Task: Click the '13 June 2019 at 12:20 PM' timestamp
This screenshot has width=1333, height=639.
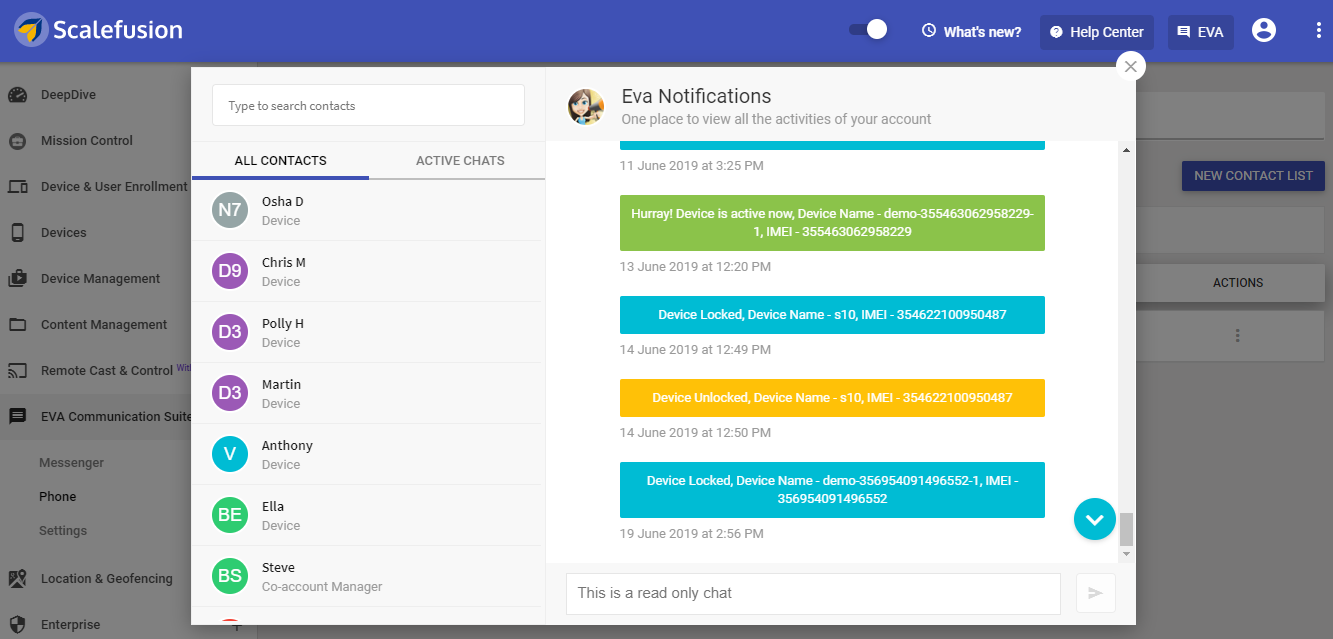Action: pyautogui.click(x=695, y=267)
